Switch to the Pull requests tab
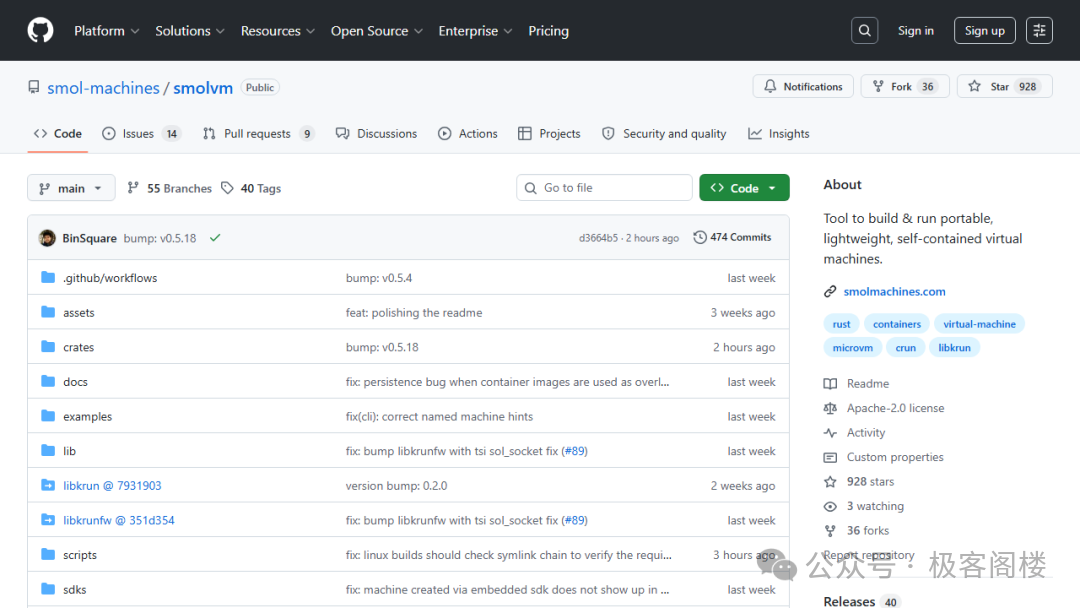Image resolution: width=1080 pixels, height=608 pixels. point(258,134)
